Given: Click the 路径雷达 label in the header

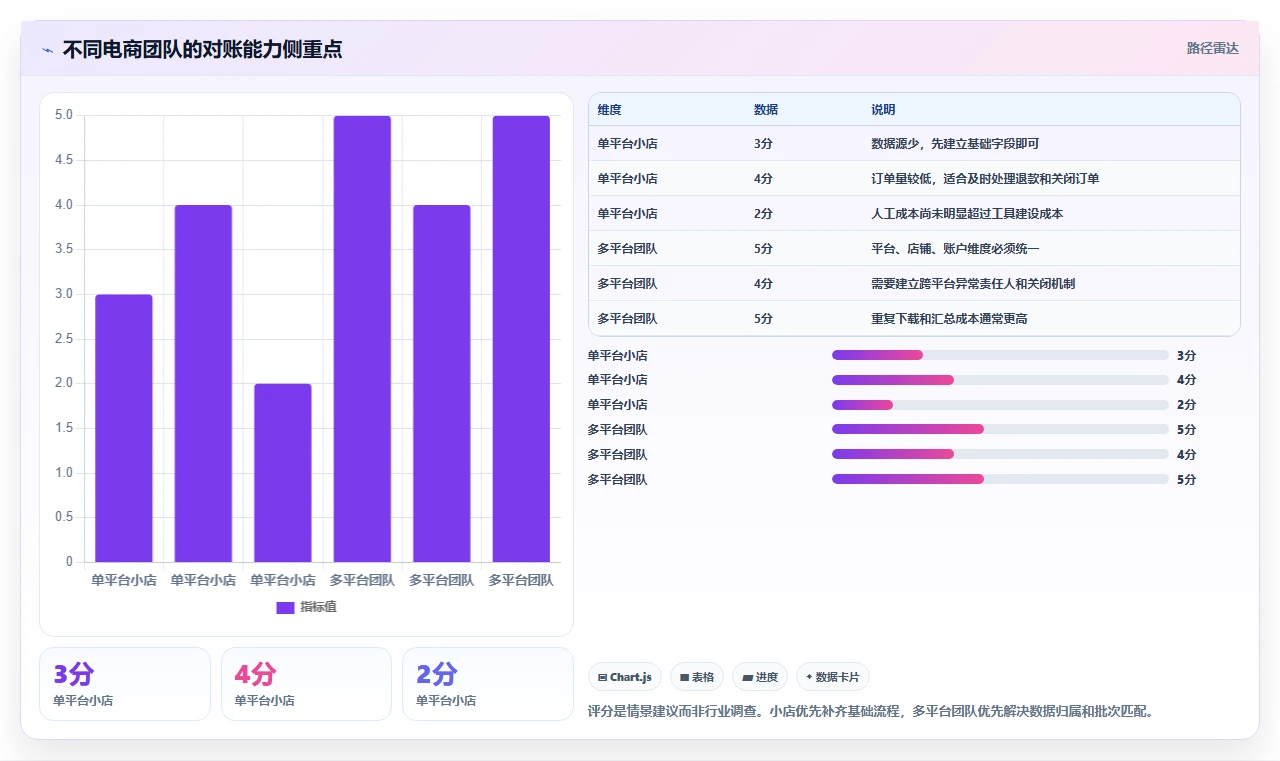Looking at the screenshot, I should (x=1213, y=48).
